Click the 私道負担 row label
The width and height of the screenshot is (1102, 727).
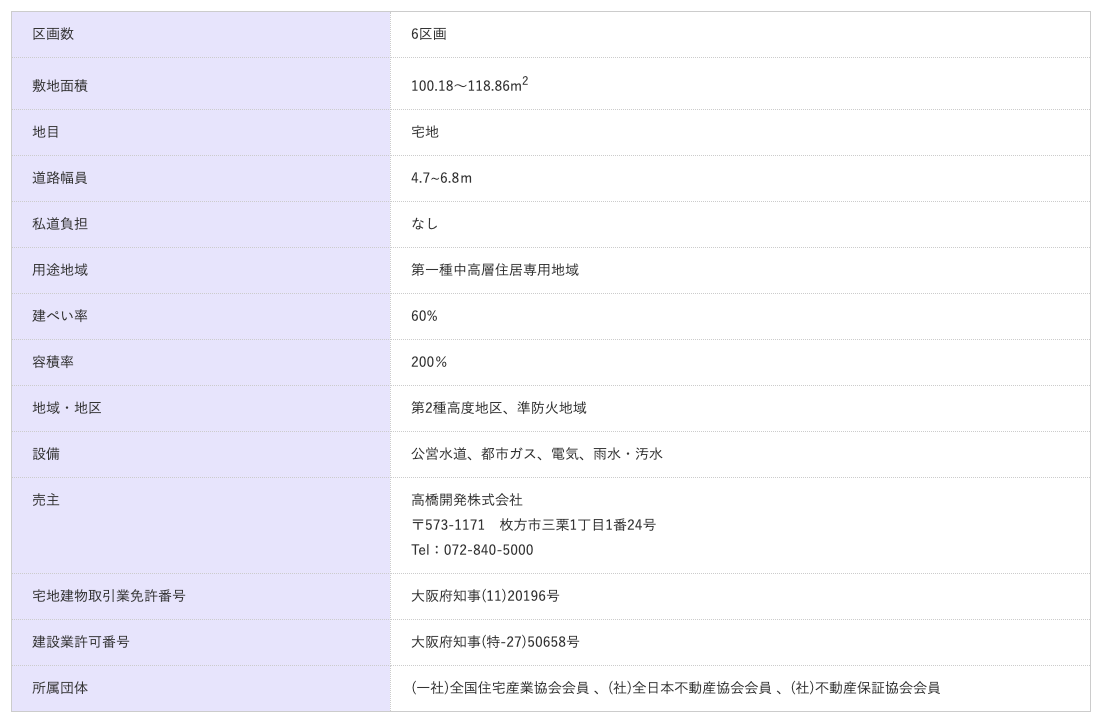click(60, 224)
